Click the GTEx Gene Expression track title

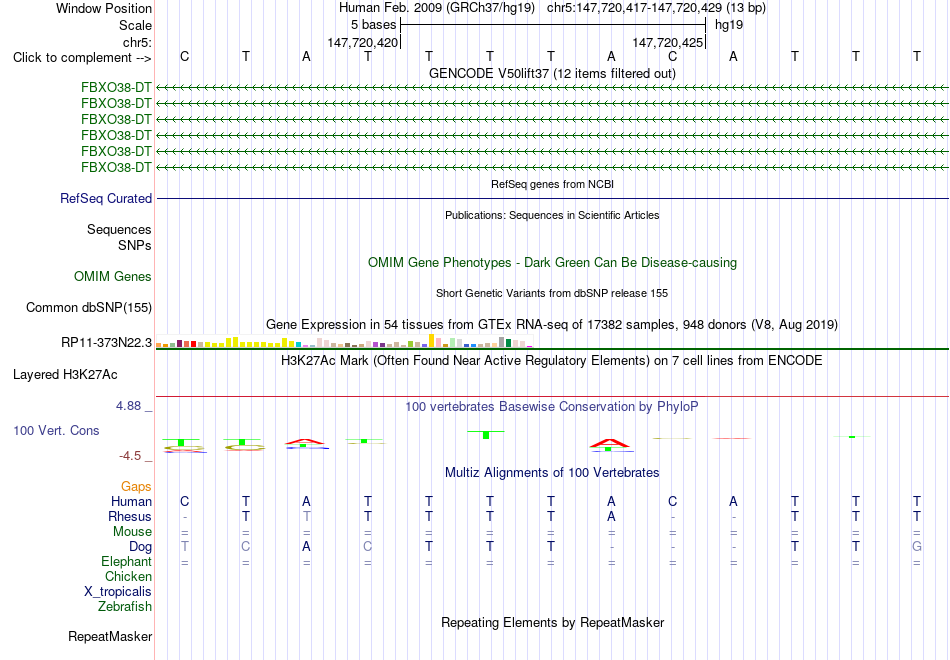552,324
